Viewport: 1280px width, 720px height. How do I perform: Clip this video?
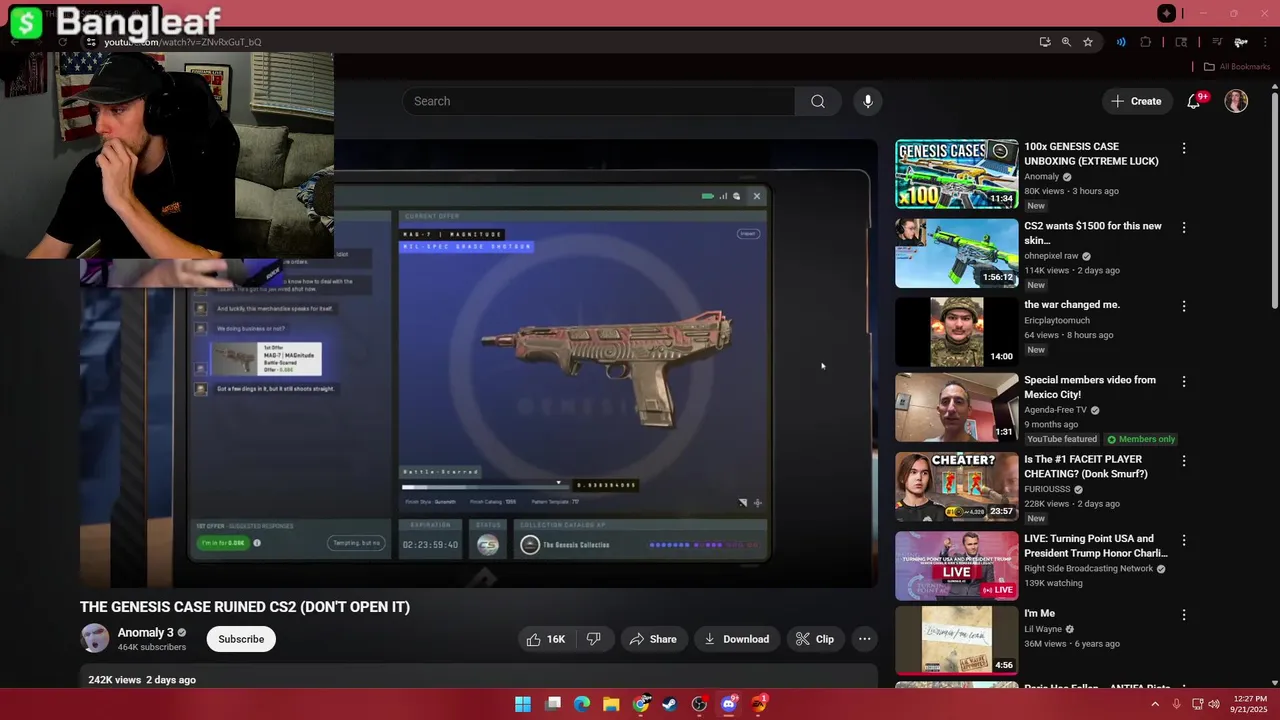pos(815,639)
